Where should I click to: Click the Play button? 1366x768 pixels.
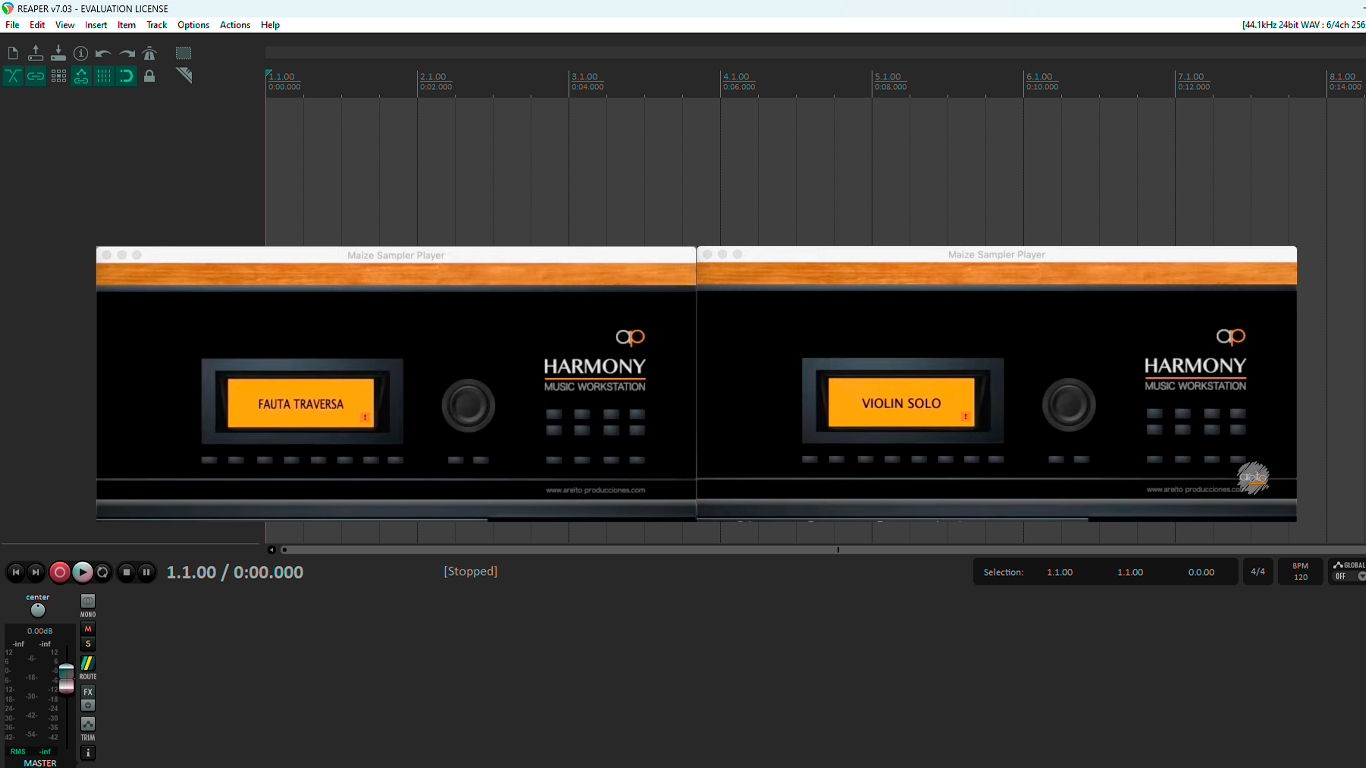[82, 572]
